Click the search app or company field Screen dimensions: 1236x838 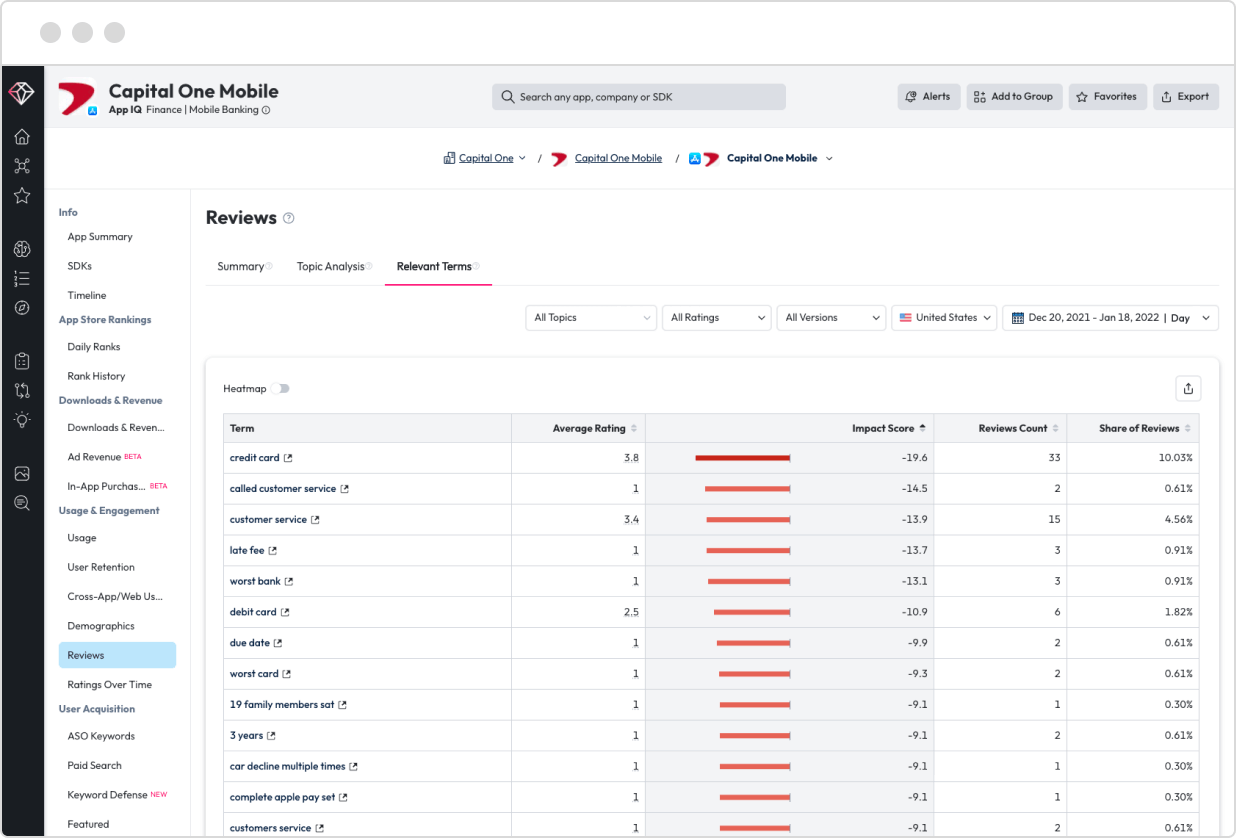point(639,97)
